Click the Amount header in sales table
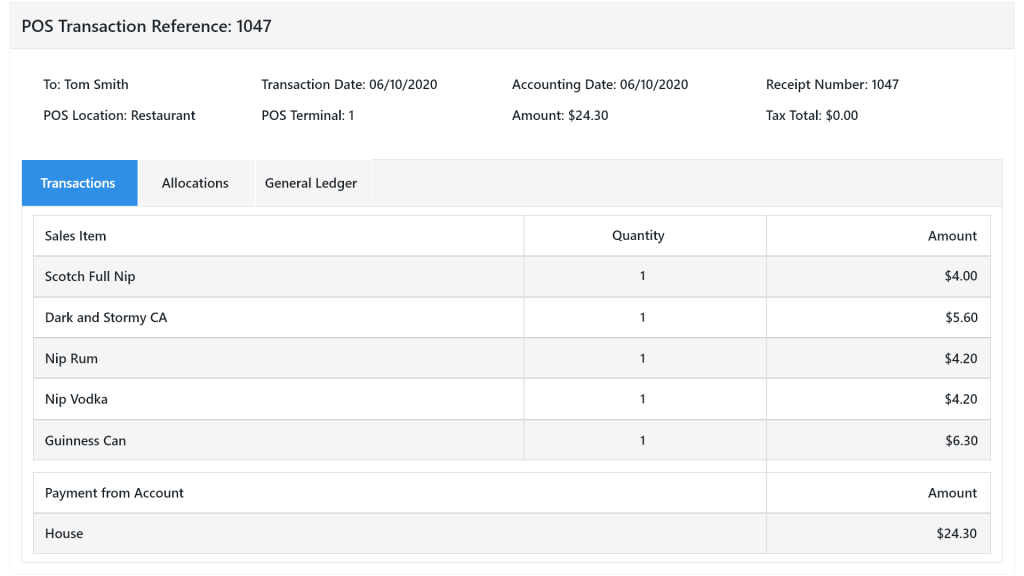The image size is (1024, 576). pos(952,236)
